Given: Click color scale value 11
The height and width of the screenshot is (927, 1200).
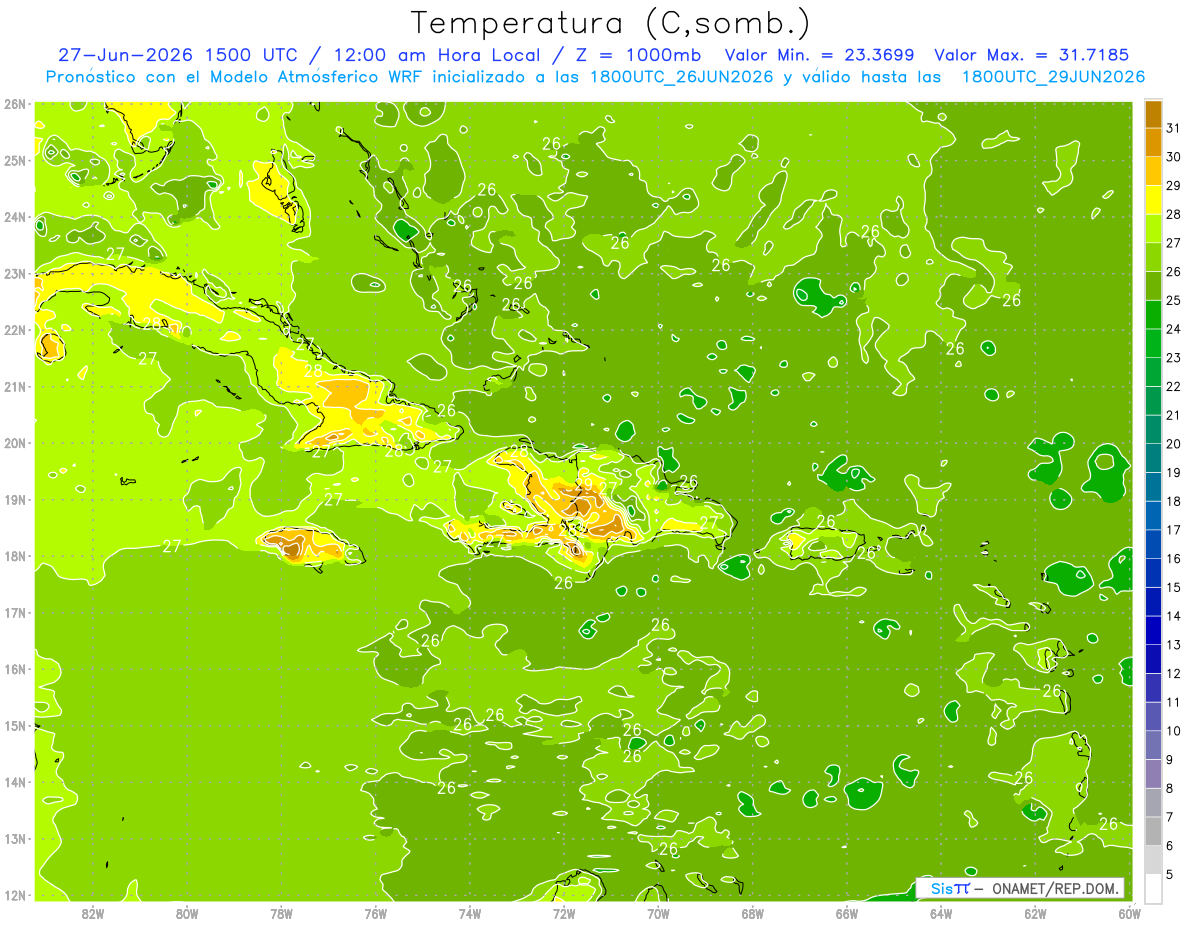Looking at the screenshot, I should (x=1173, y=702).
